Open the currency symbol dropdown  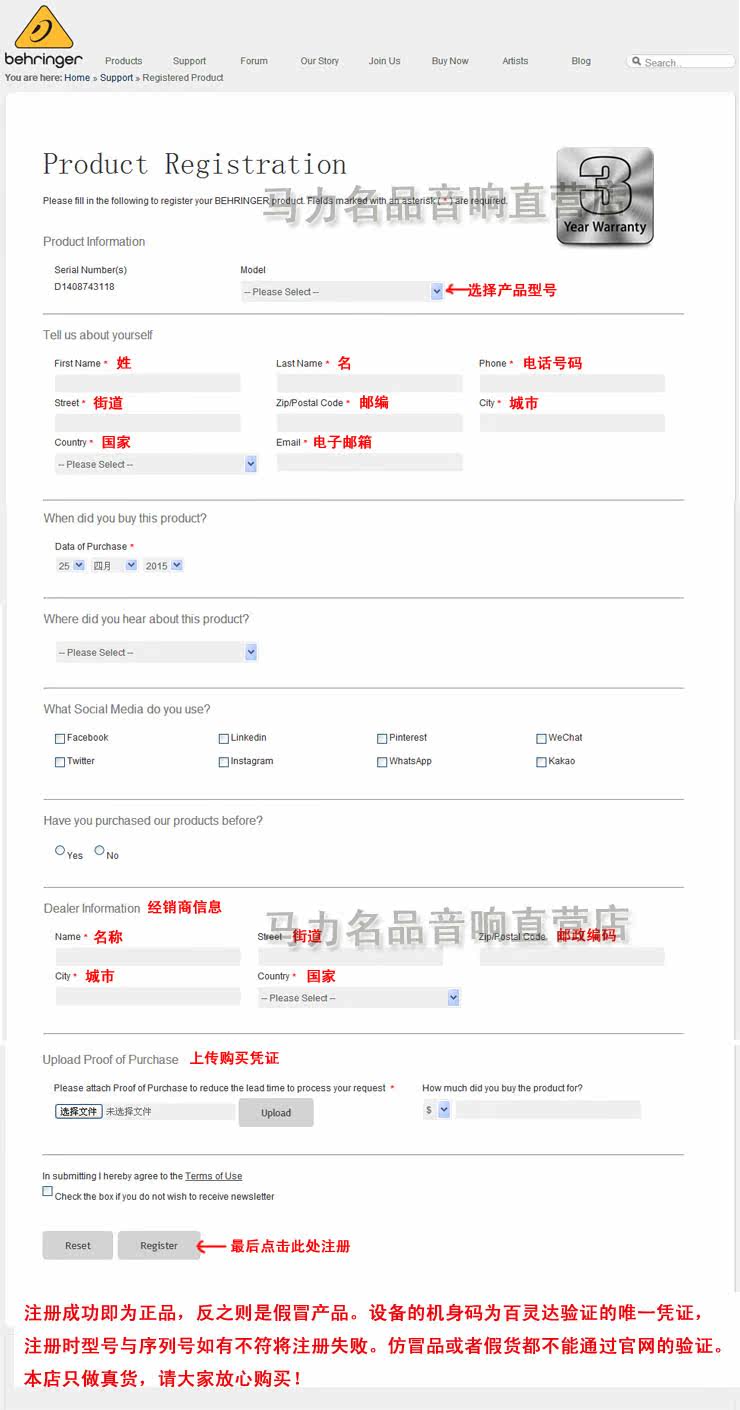coord(437,1109)
